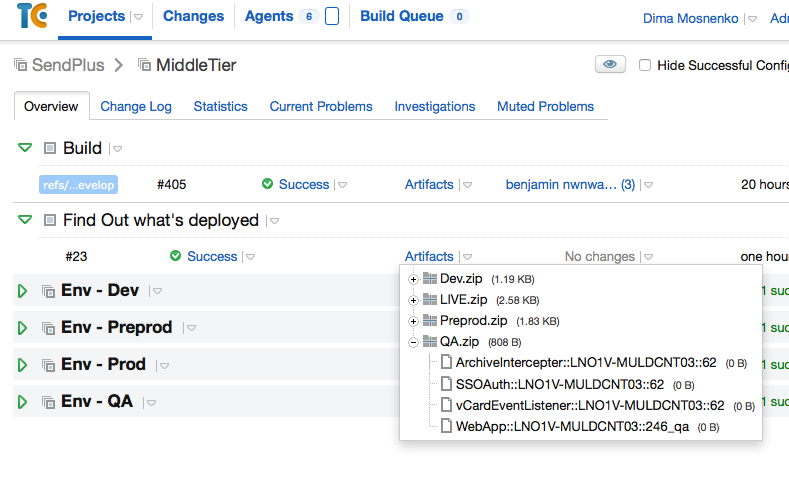The width and height of the screenshot is (789, 491).
Task: Expand the Env - Prod project
Action: [22, 365]
